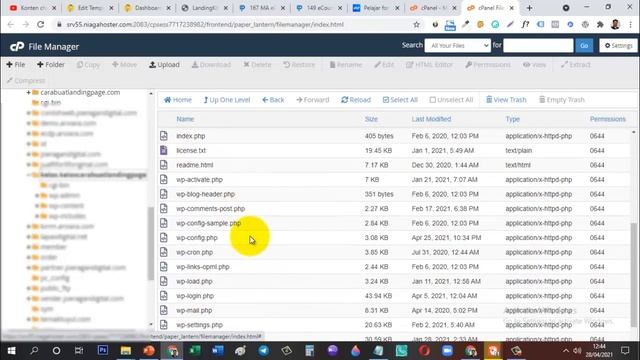Open the cgi-bin folder under carabuatlandingpage.com
The height and width of the screenshot is (360, 640).
point(51,102)
